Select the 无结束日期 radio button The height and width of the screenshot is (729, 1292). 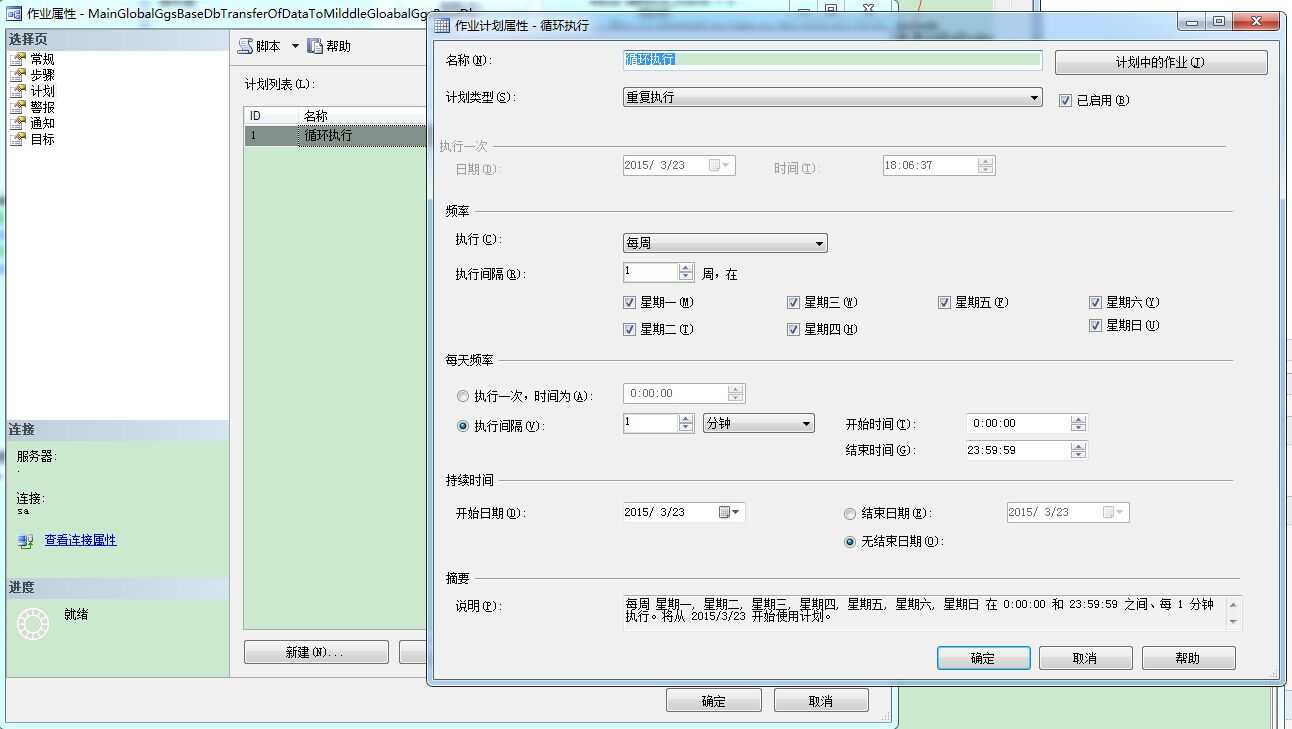click(x=850, y=542)
